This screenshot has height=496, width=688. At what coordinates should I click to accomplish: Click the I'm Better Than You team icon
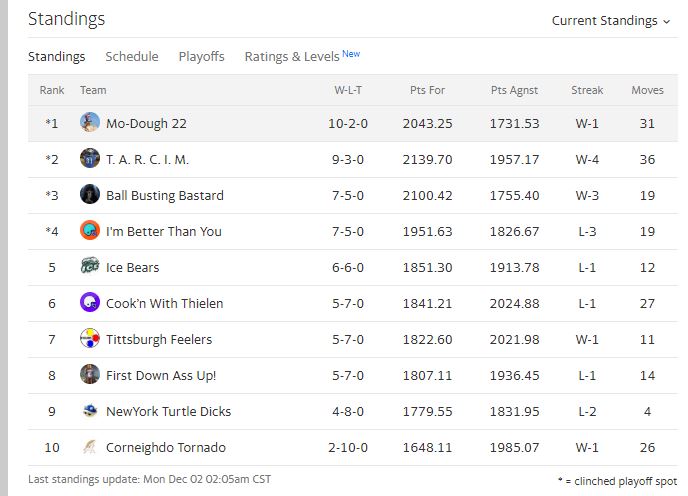pyautogui.click(x=90, y=231)
